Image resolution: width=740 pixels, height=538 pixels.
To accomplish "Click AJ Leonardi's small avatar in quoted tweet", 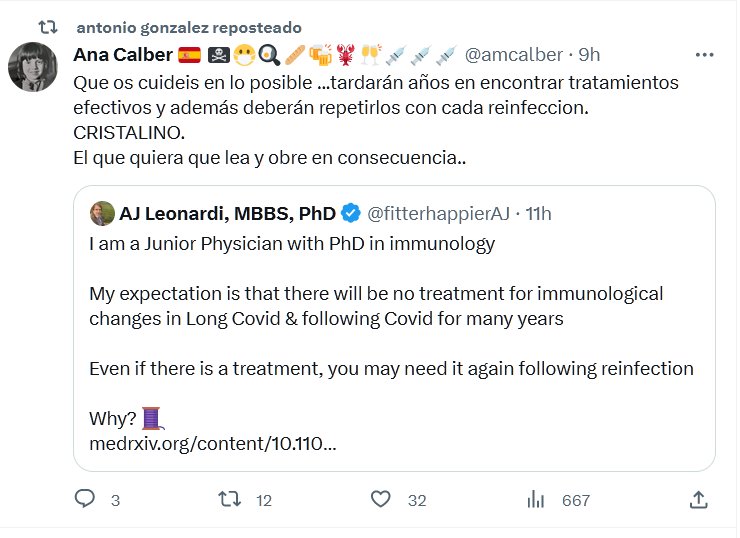I will coord(102,213).
